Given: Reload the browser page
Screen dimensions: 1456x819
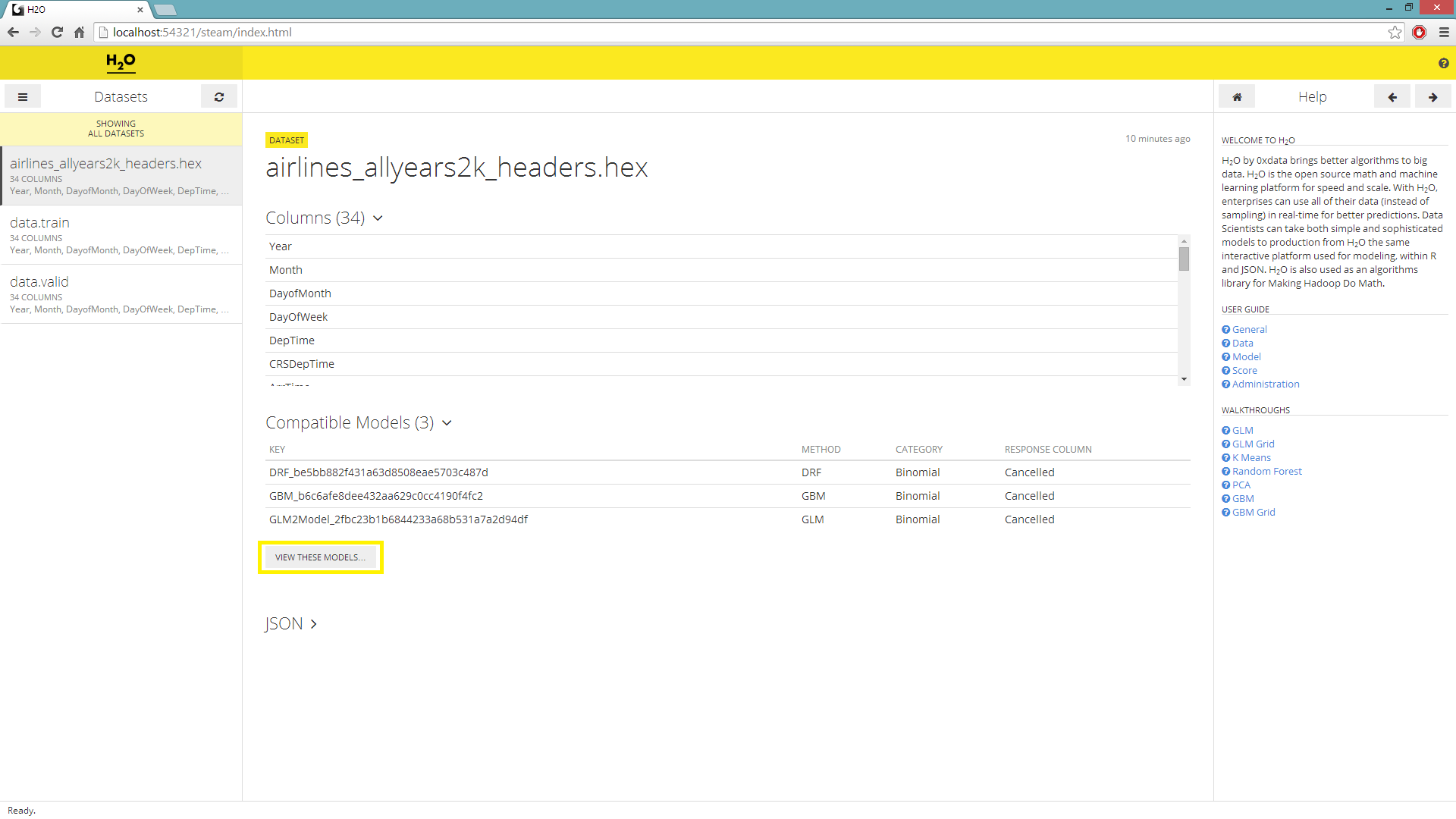Looking at the screenshot, I should click(x=57, y=32).
